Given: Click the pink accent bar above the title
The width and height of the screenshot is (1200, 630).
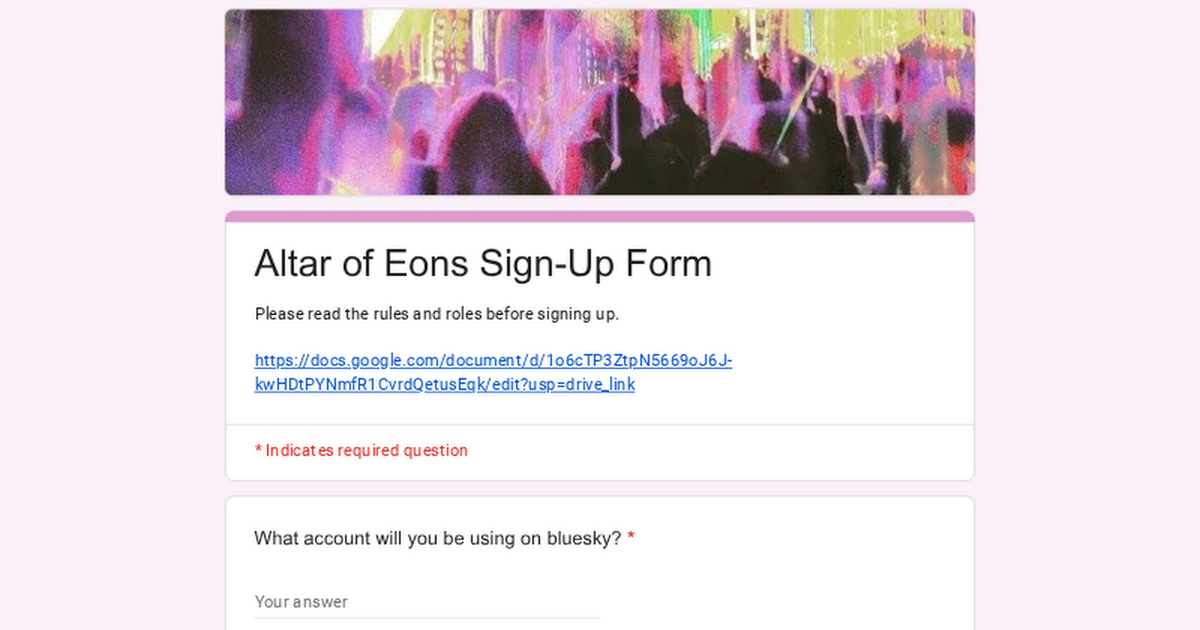Looking at the screenshot, I should click(600, 216).
